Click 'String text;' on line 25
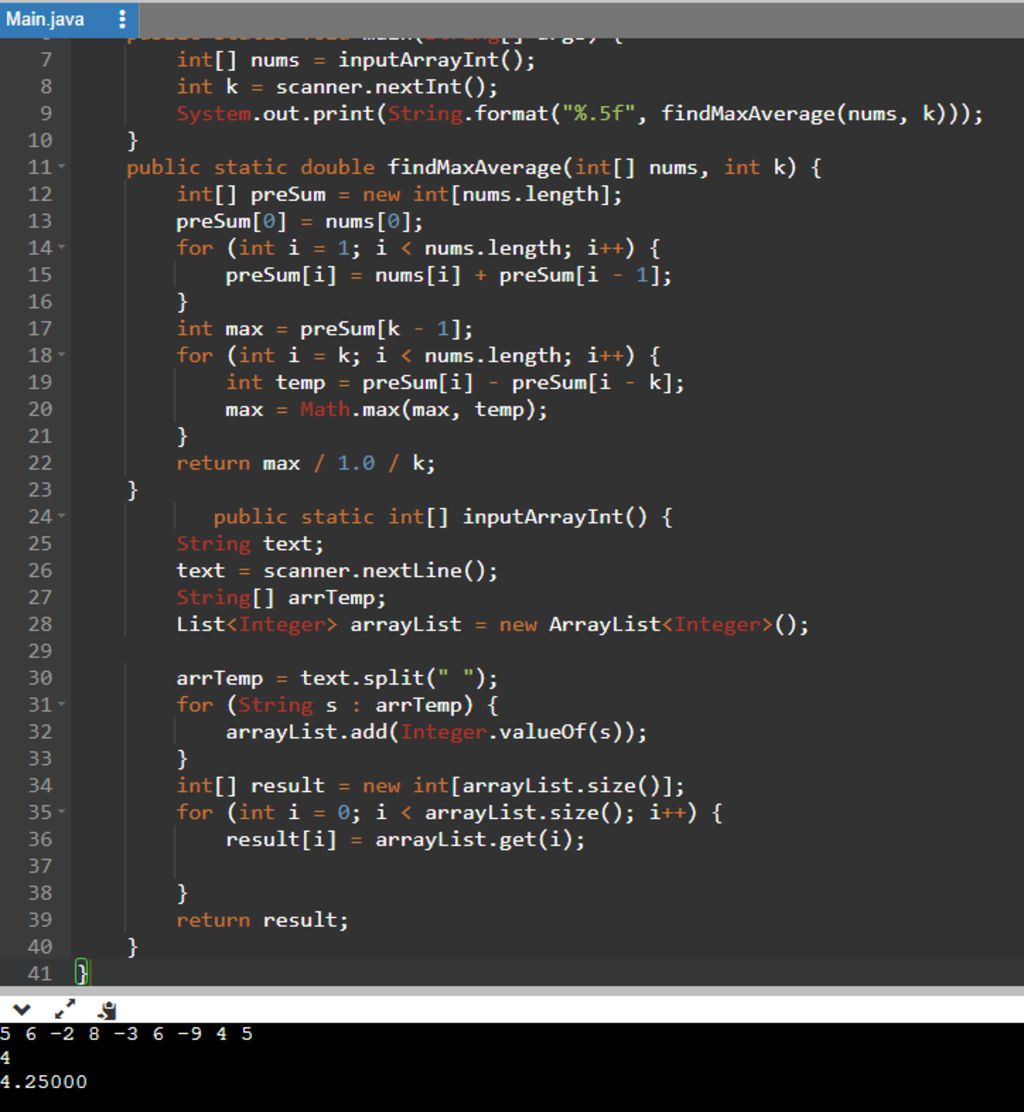This screenshot has height=1112, width=1024. tap(250, 544)
